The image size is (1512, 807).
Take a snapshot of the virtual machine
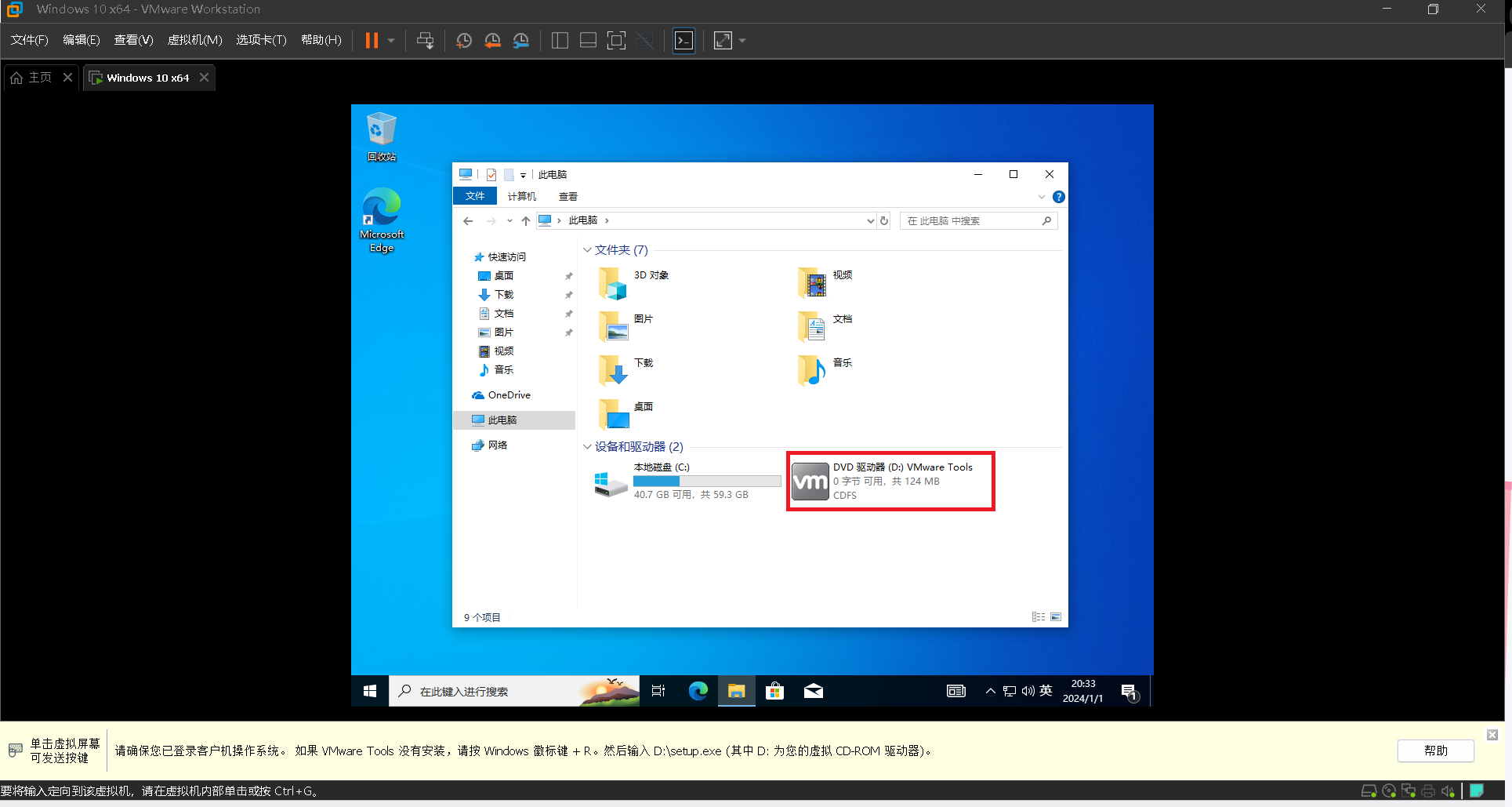tap(464, 40)
